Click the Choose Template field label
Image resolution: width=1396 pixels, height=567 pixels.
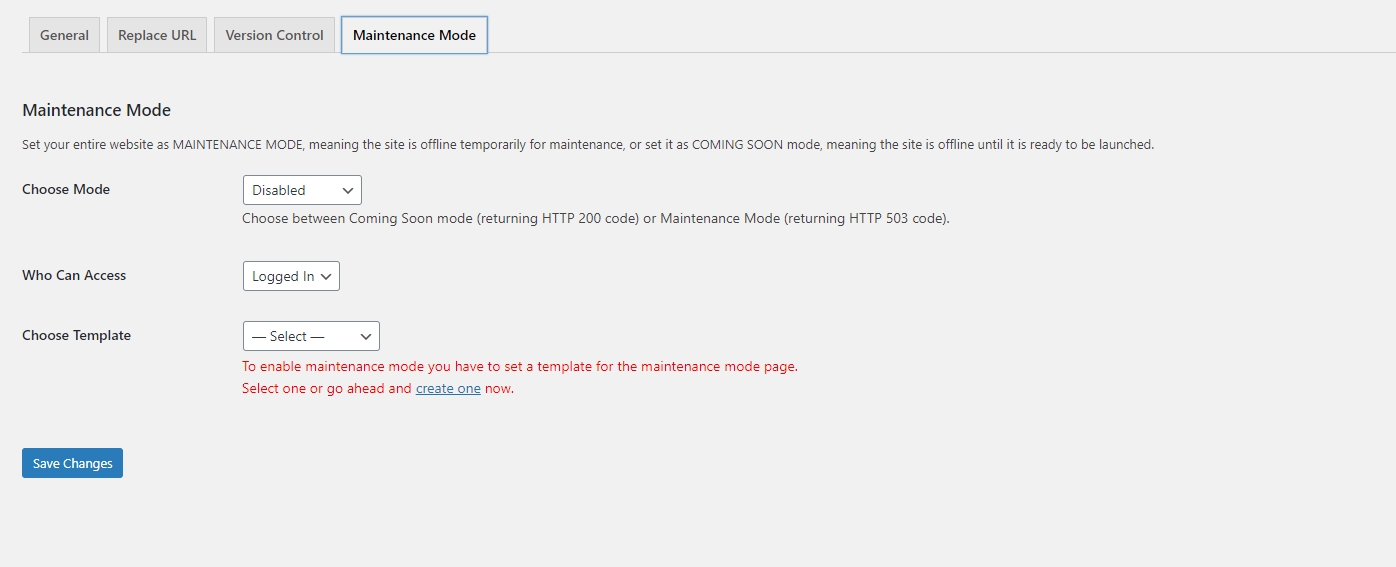(x=76, y=335)
